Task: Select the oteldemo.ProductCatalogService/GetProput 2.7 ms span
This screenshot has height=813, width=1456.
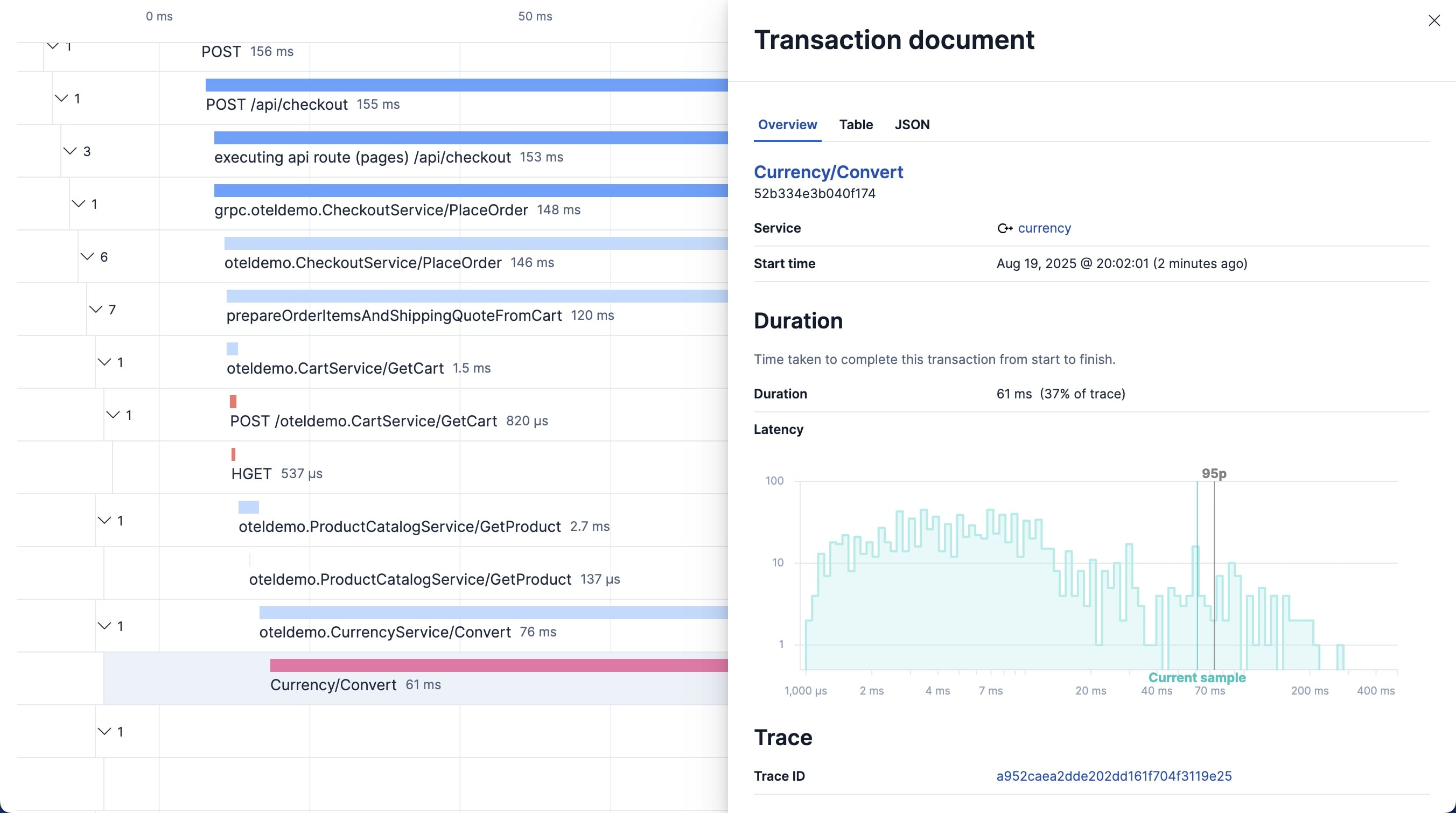Action: (400, 527)
